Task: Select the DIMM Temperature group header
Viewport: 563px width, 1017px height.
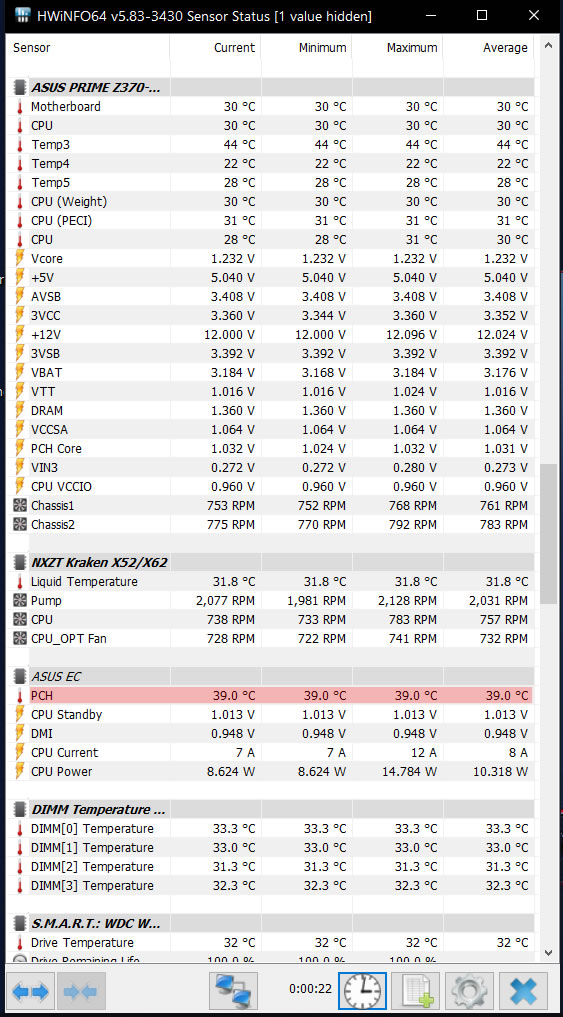Action: tap(273, 809)
